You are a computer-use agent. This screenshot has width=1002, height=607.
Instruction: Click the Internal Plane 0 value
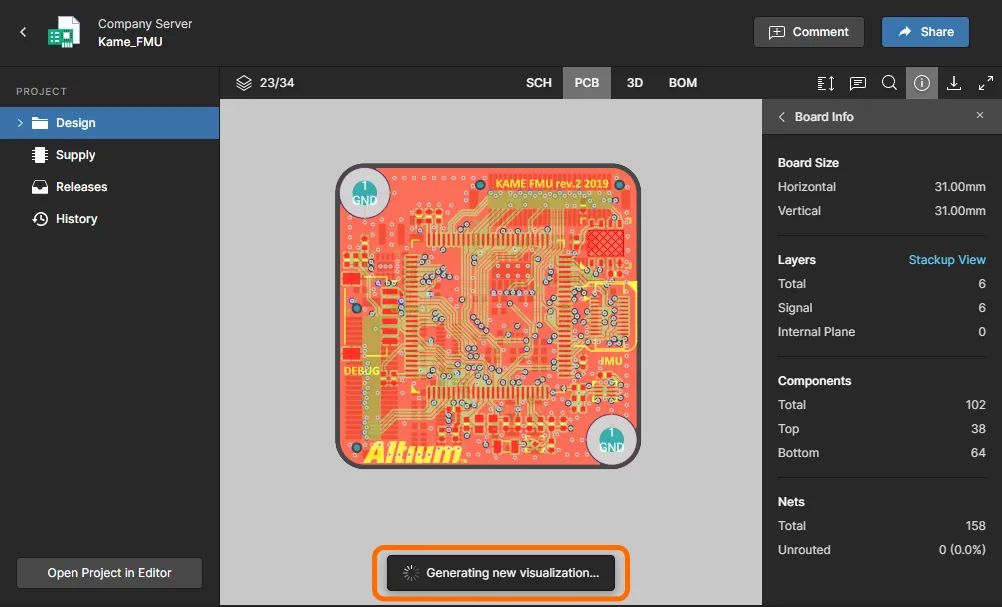[982, 332]
